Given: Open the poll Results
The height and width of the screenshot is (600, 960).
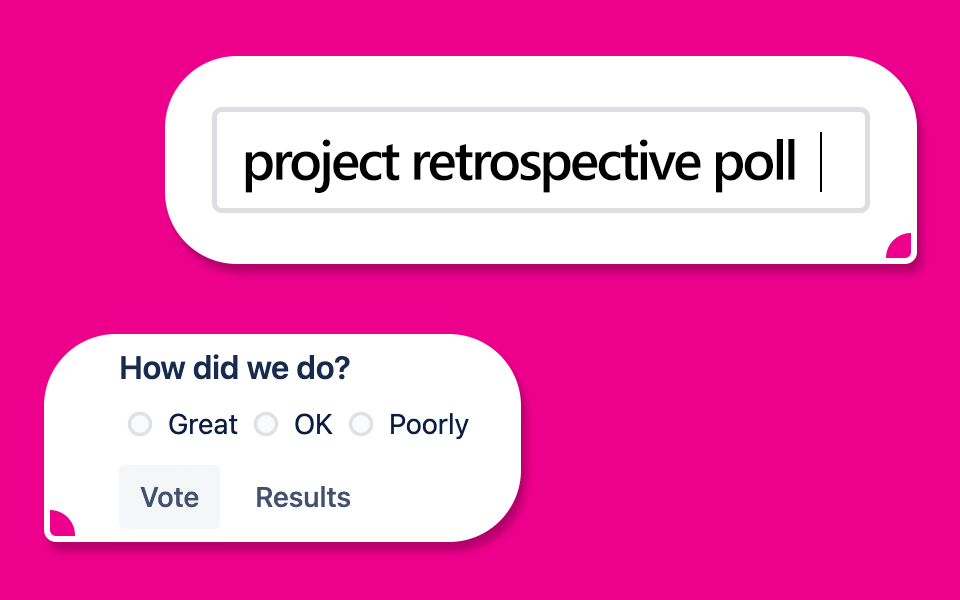Looking at the screenshot, I should [303, 497].
